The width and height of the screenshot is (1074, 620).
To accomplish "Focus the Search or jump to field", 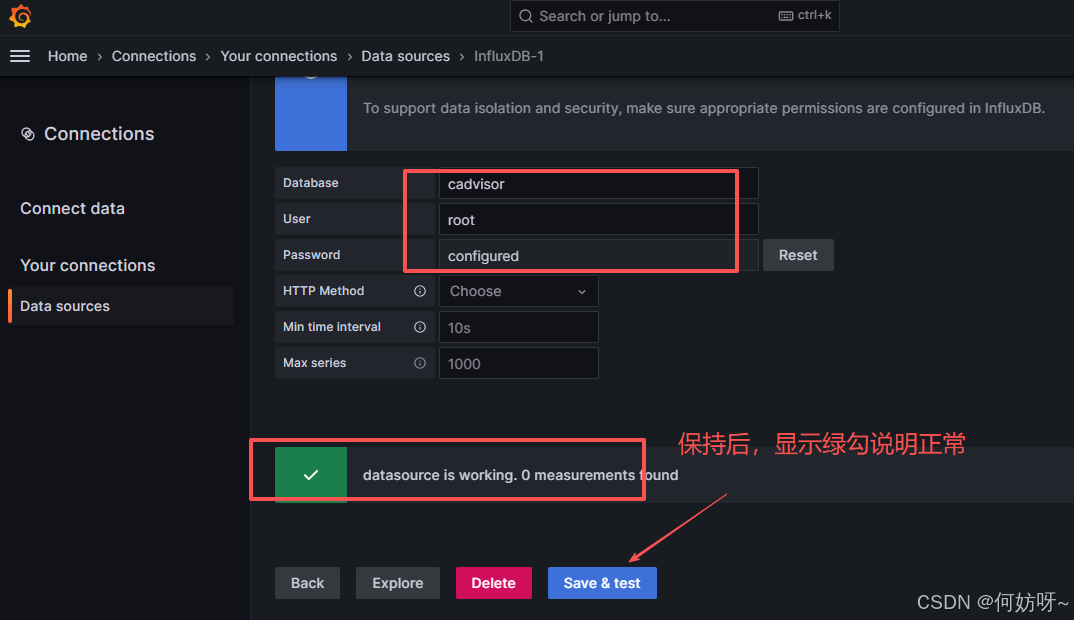I will 675,16.
